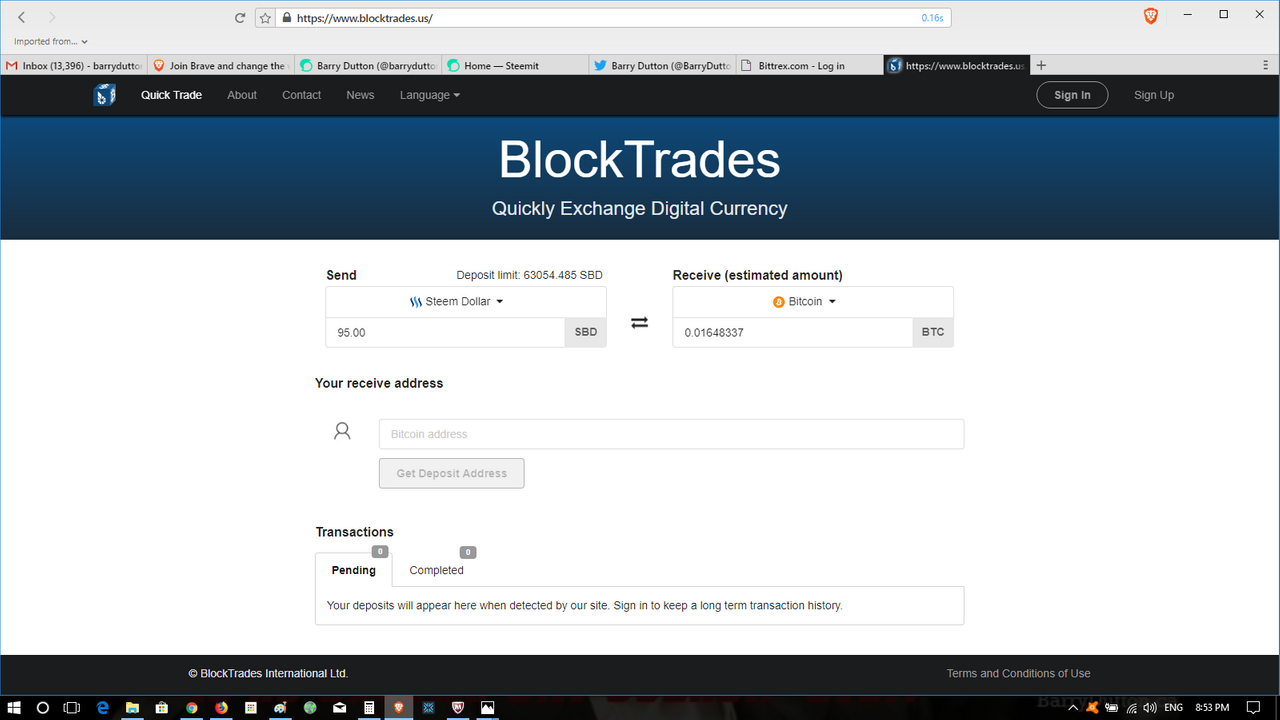Open the volume control in system tray
The width and height of the screenshot is (1280, 720).
click(1148, 707)
